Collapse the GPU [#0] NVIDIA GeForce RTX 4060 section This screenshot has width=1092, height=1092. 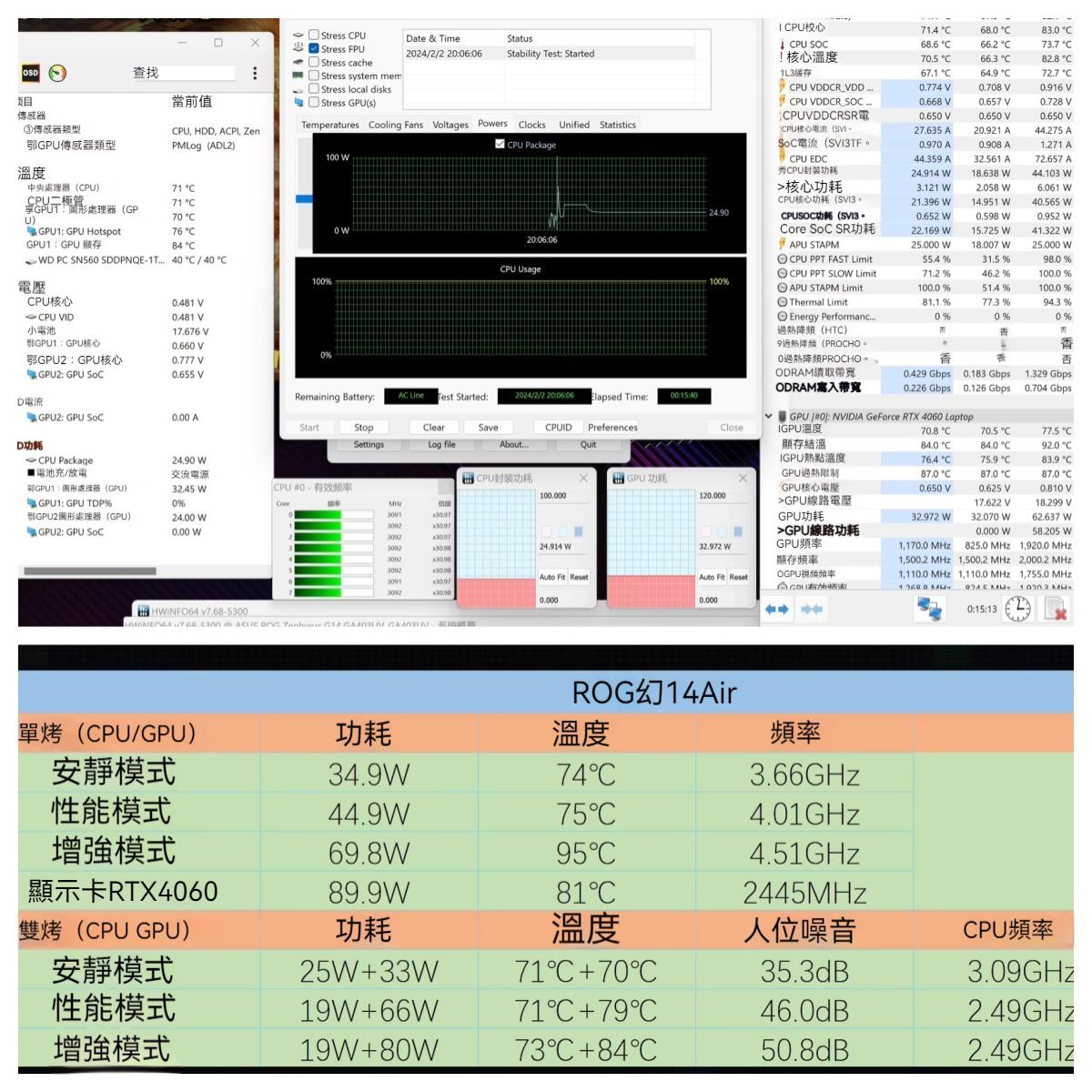(769, 417)
